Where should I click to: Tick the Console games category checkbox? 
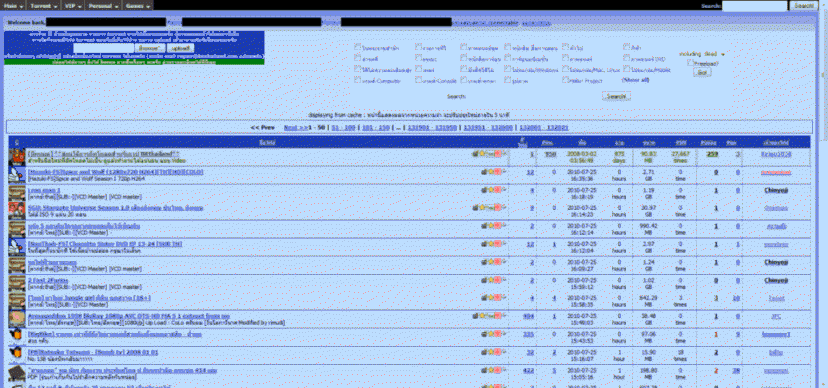[418, 80]
